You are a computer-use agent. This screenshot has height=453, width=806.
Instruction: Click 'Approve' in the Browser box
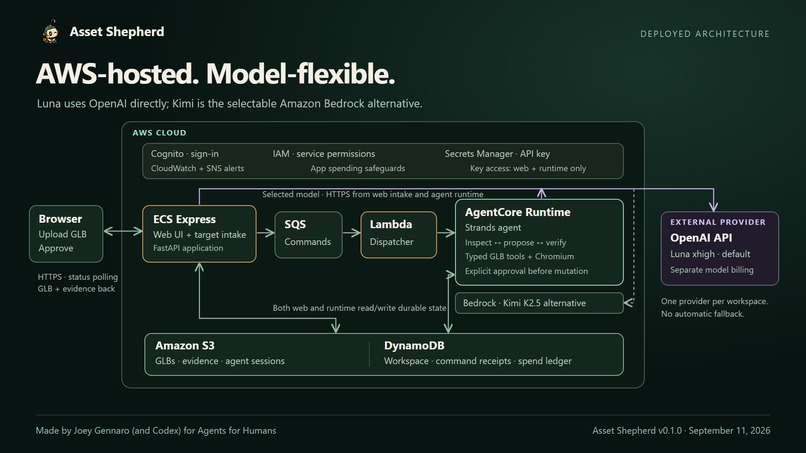coord(56,248)
